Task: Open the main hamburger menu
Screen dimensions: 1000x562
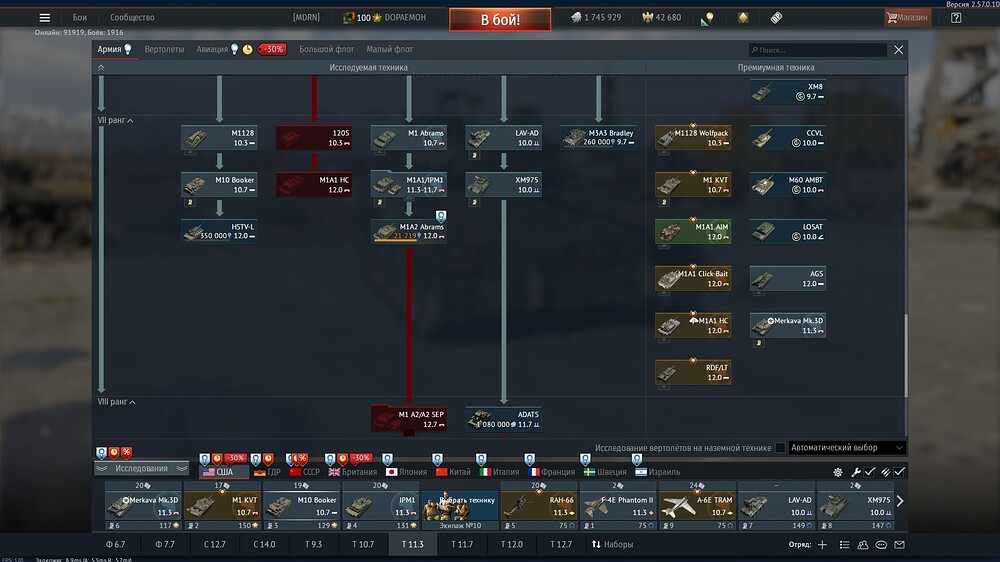Action: (45, 18)
